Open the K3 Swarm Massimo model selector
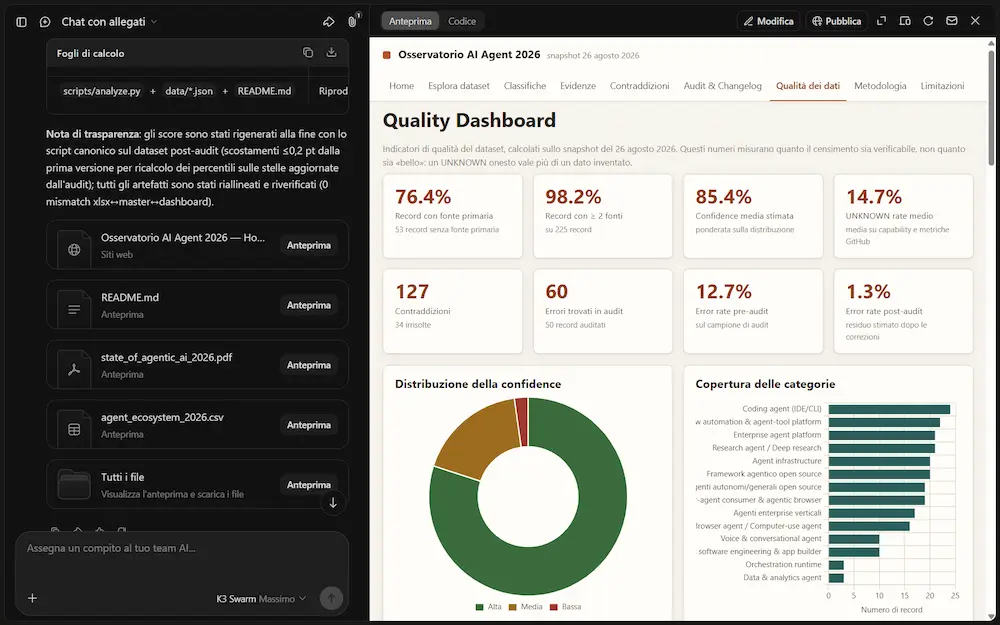The height and width of the screenshot is (625, 1000). pyautogui.click(x=261, y=598)
